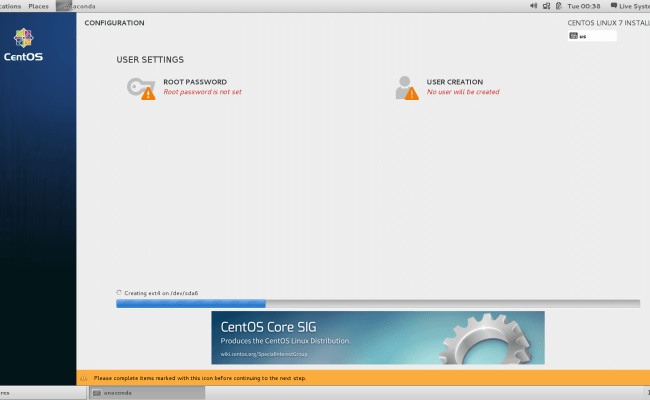Screen dimensions: 650x400
Task: Click the ROOT PASSWORD heading
Action: 195,82
